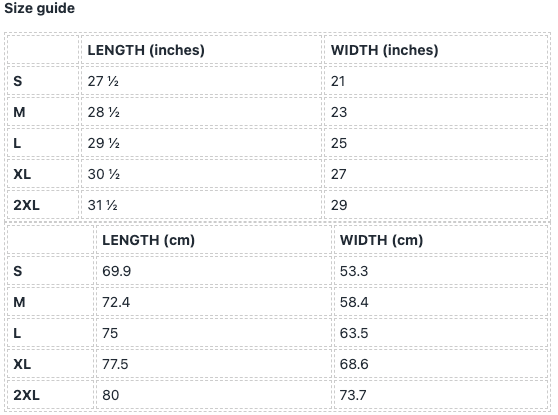Select the S row label in inches table
The height and width of the screenshot is (415, 558).
click(x=18, y=81)
